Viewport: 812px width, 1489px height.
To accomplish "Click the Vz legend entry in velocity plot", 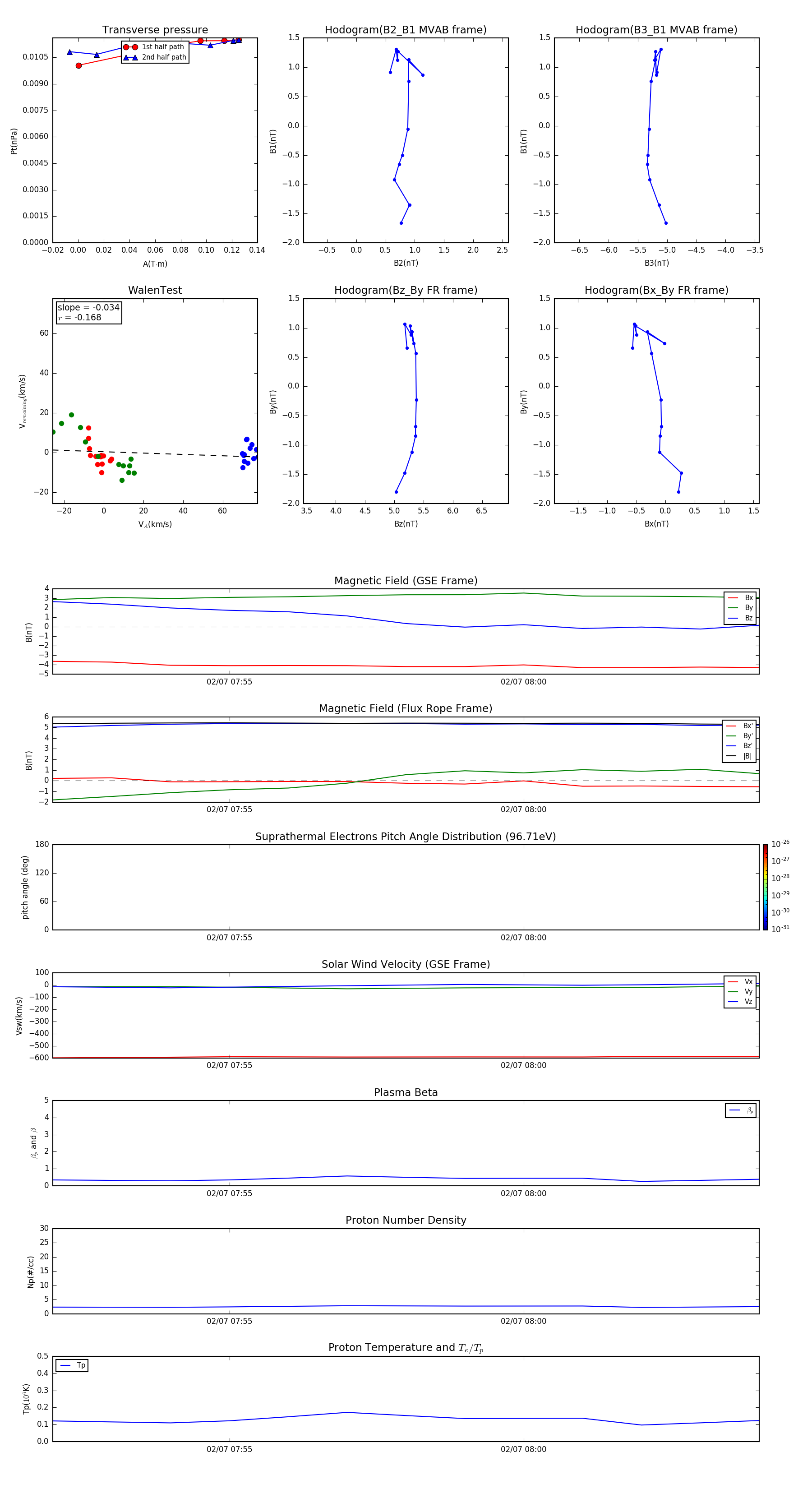I will click(x=740, y=1002).
